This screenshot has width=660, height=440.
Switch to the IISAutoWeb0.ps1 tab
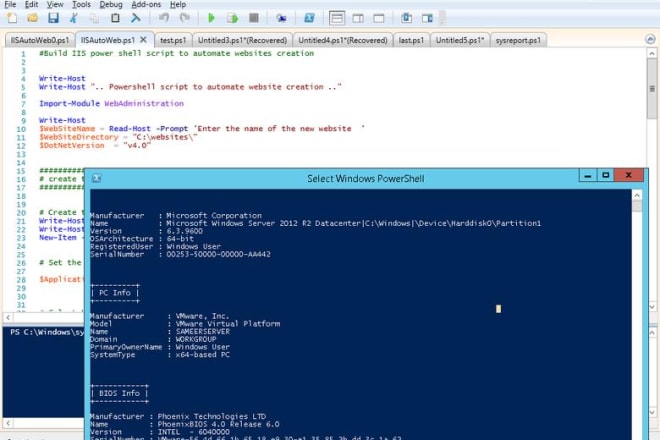pyautogui.click(x=40, y=40)
